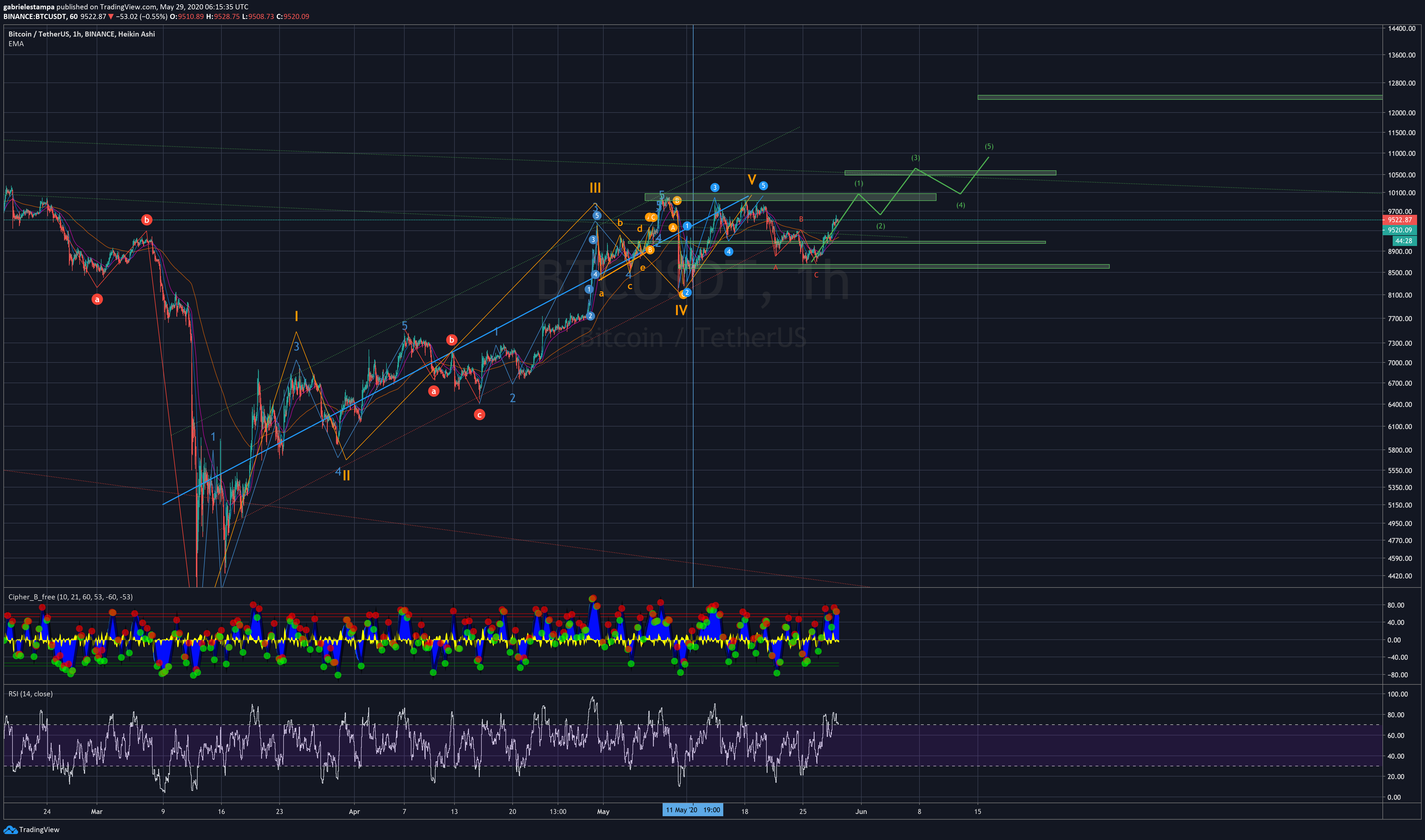Viewport: 1425px width, 840px height.
Task: Click the Cipher_B_free indicator title
Action: (x=70, y=597)
